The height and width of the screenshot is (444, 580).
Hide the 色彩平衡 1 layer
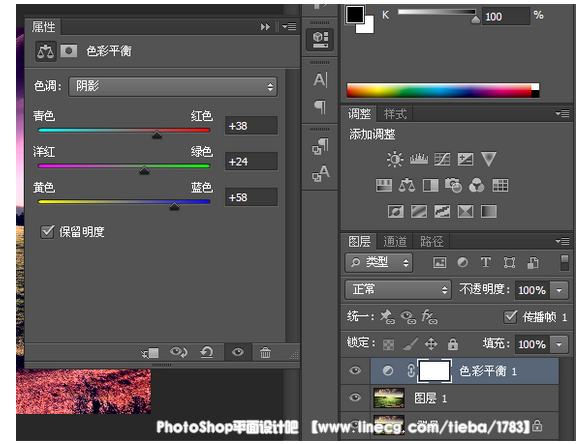coord(355,370)
